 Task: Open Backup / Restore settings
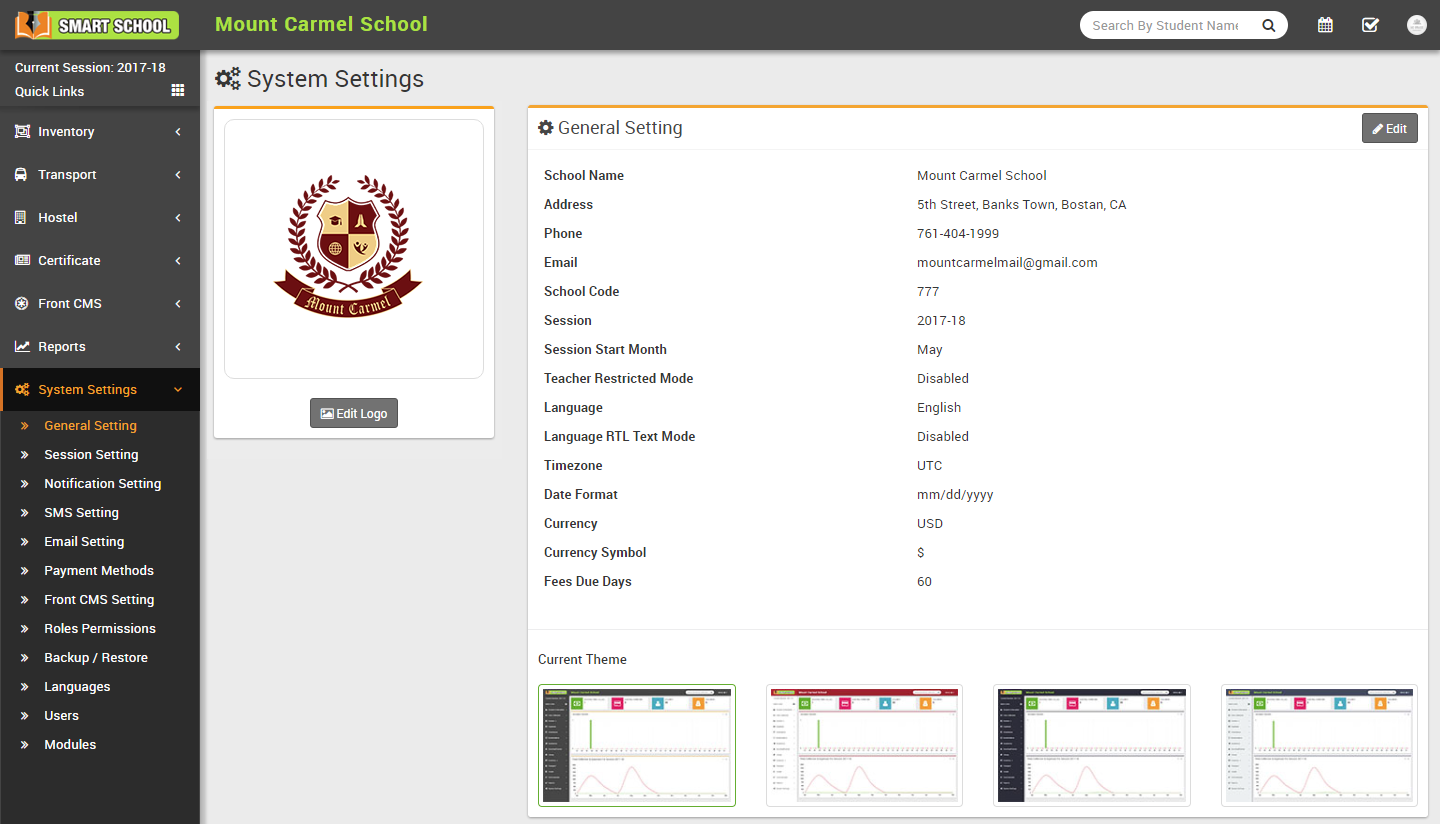(x=96, y=658)
